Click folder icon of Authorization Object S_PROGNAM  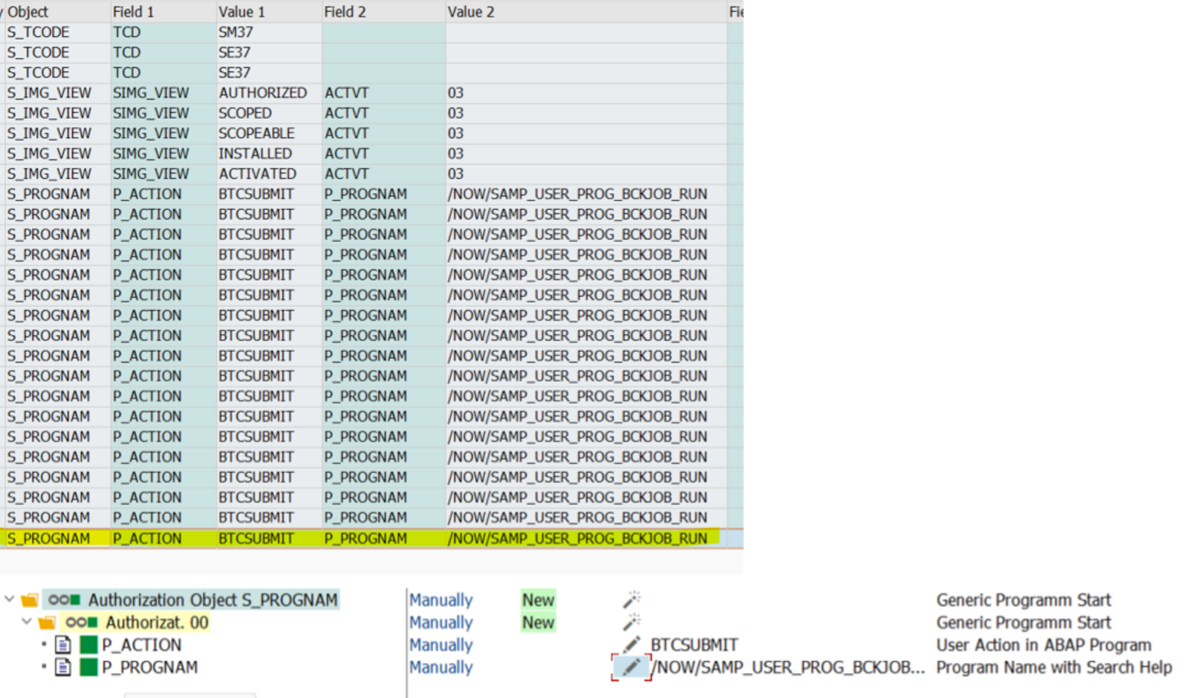pos(29,600)
